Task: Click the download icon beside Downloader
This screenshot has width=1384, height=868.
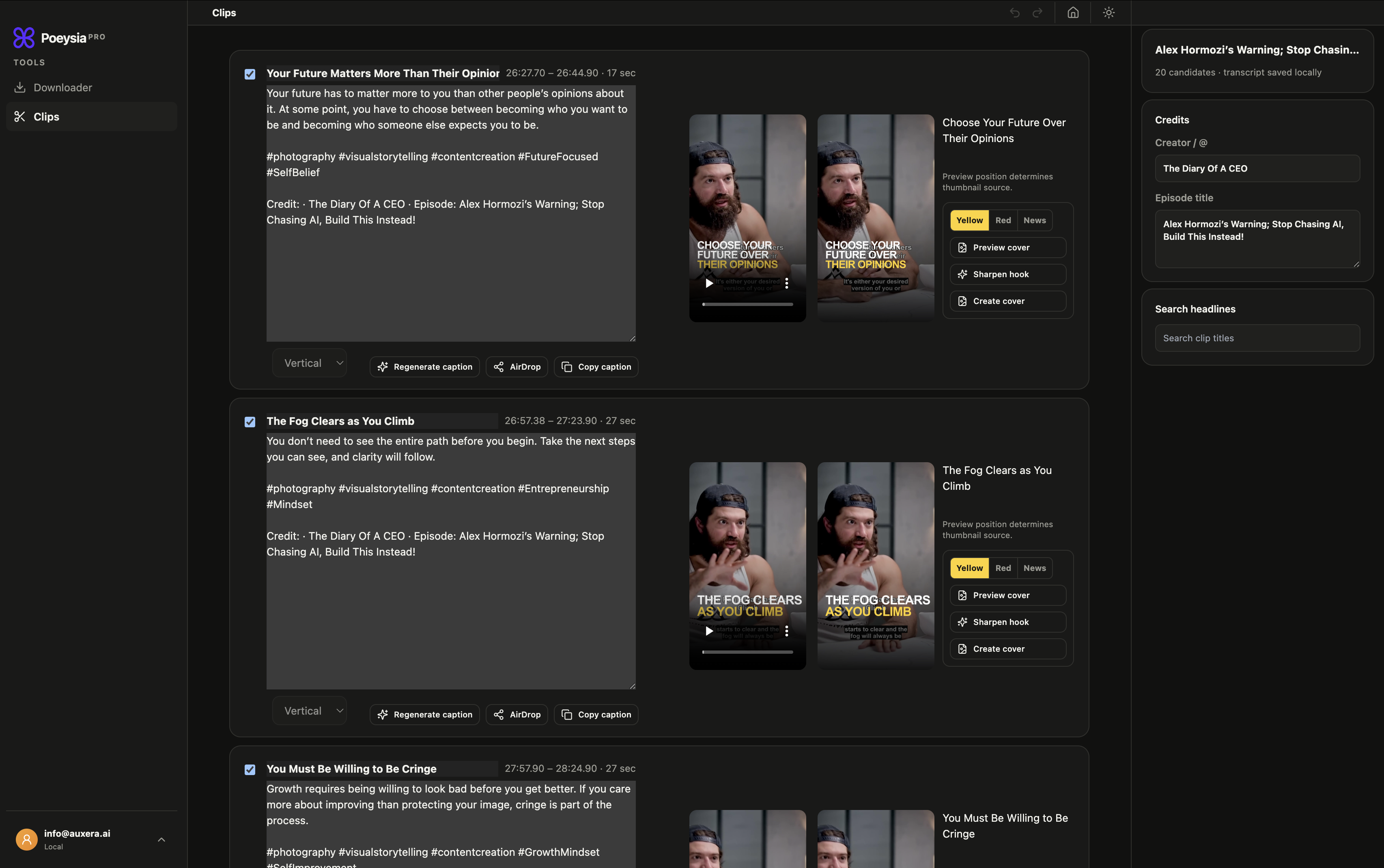Action: click(x=19, y=87)
